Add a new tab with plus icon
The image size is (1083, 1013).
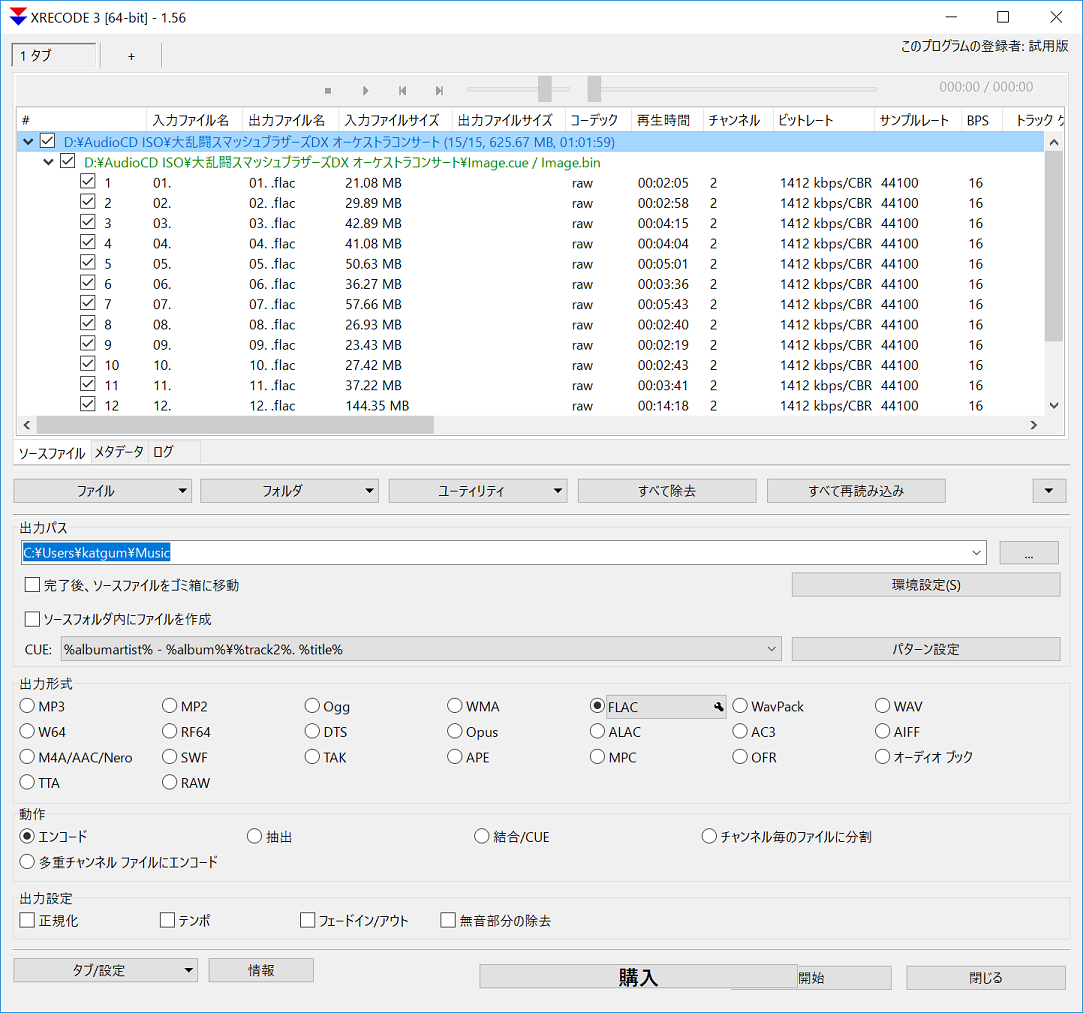point(131,56)
